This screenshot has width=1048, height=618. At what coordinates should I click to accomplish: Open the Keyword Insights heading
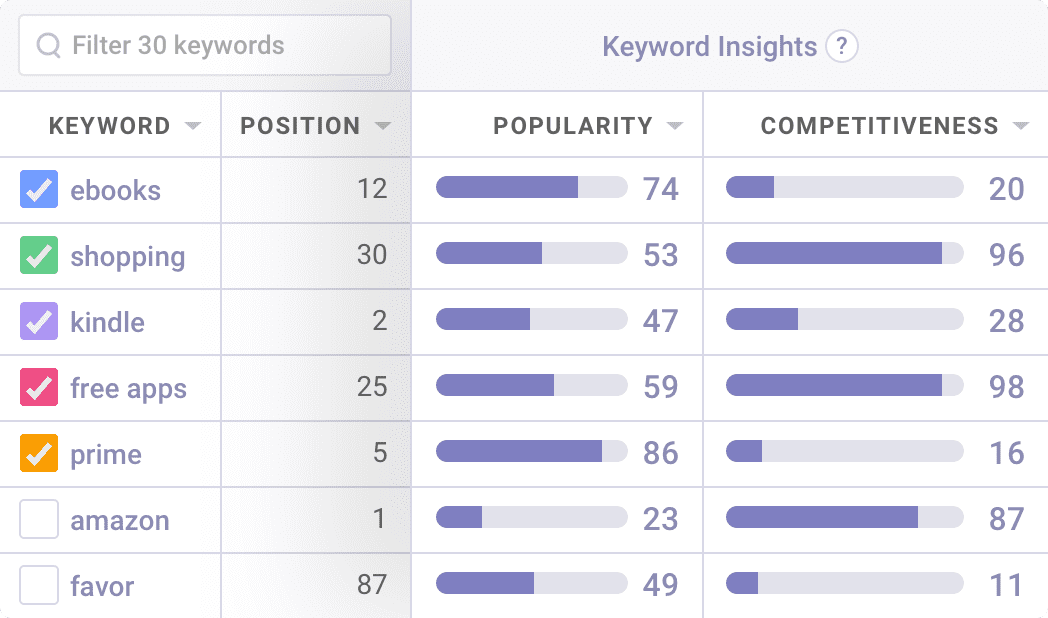pyautogui.click(x=709, y=46)
